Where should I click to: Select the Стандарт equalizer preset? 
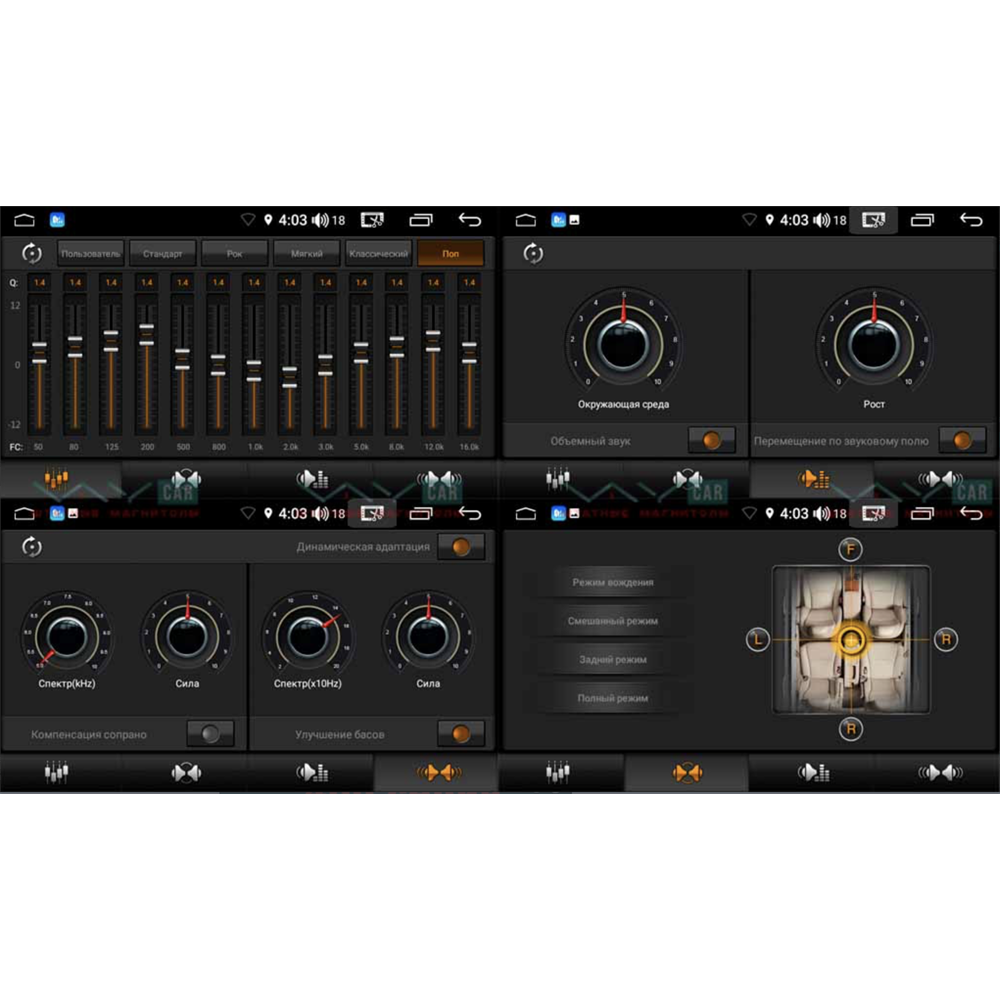pos(162,253)
